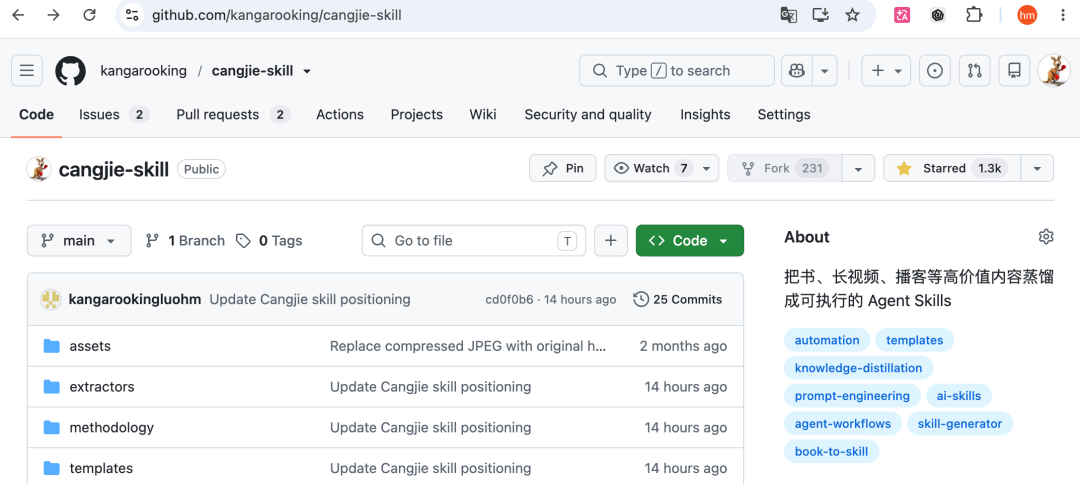This screenshot has width=1080, height=484.
Task: Open the kangarookingluohm author link
Action: (135, 299)
